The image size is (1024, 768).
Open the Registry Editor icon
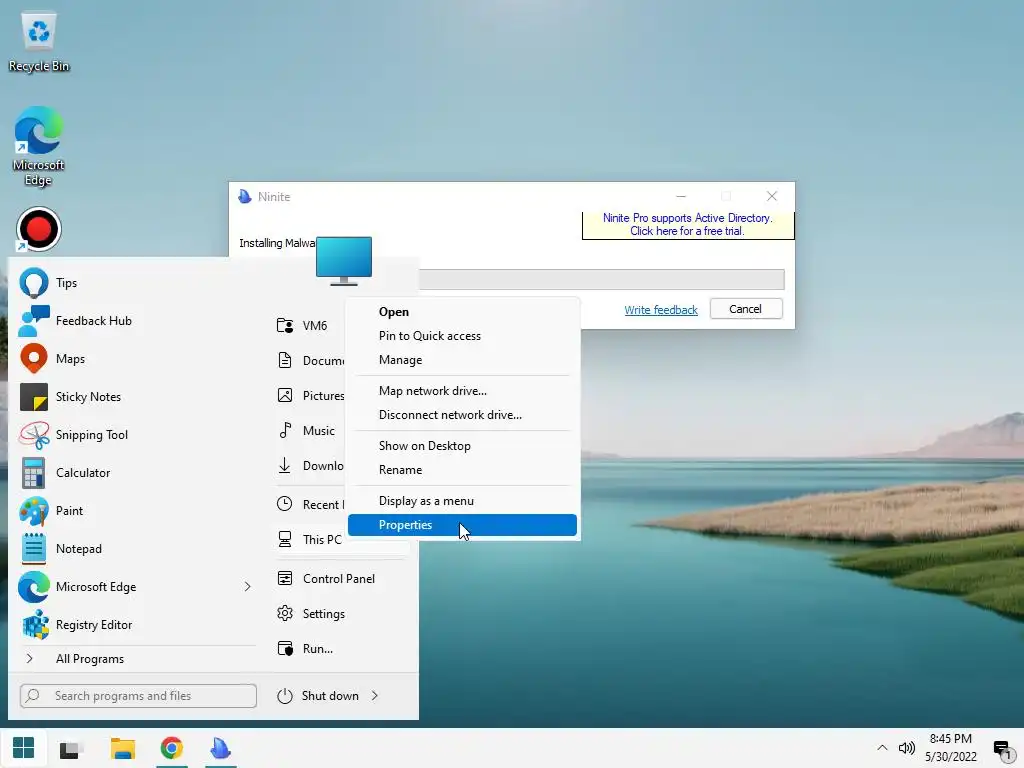click(x=35, y=624)
